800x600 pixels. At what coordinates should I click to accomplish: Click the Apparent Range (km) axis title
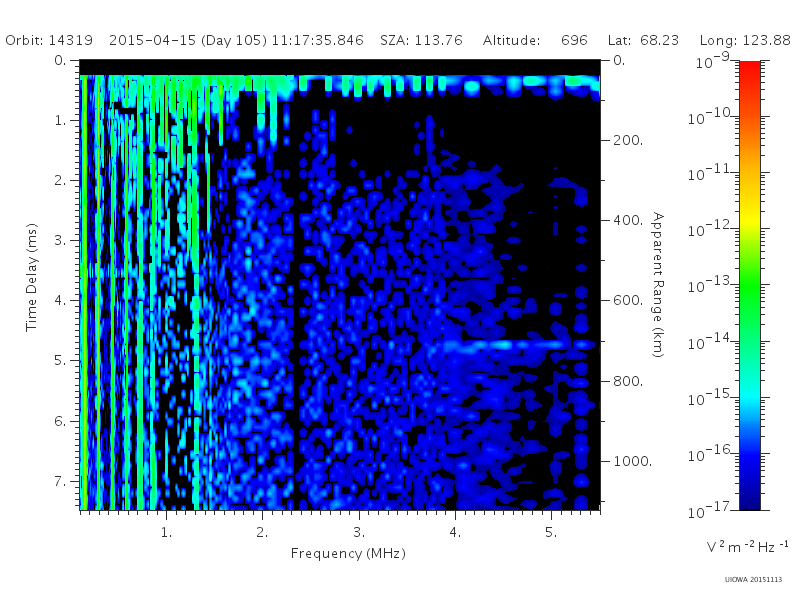(x=658, y=285)
